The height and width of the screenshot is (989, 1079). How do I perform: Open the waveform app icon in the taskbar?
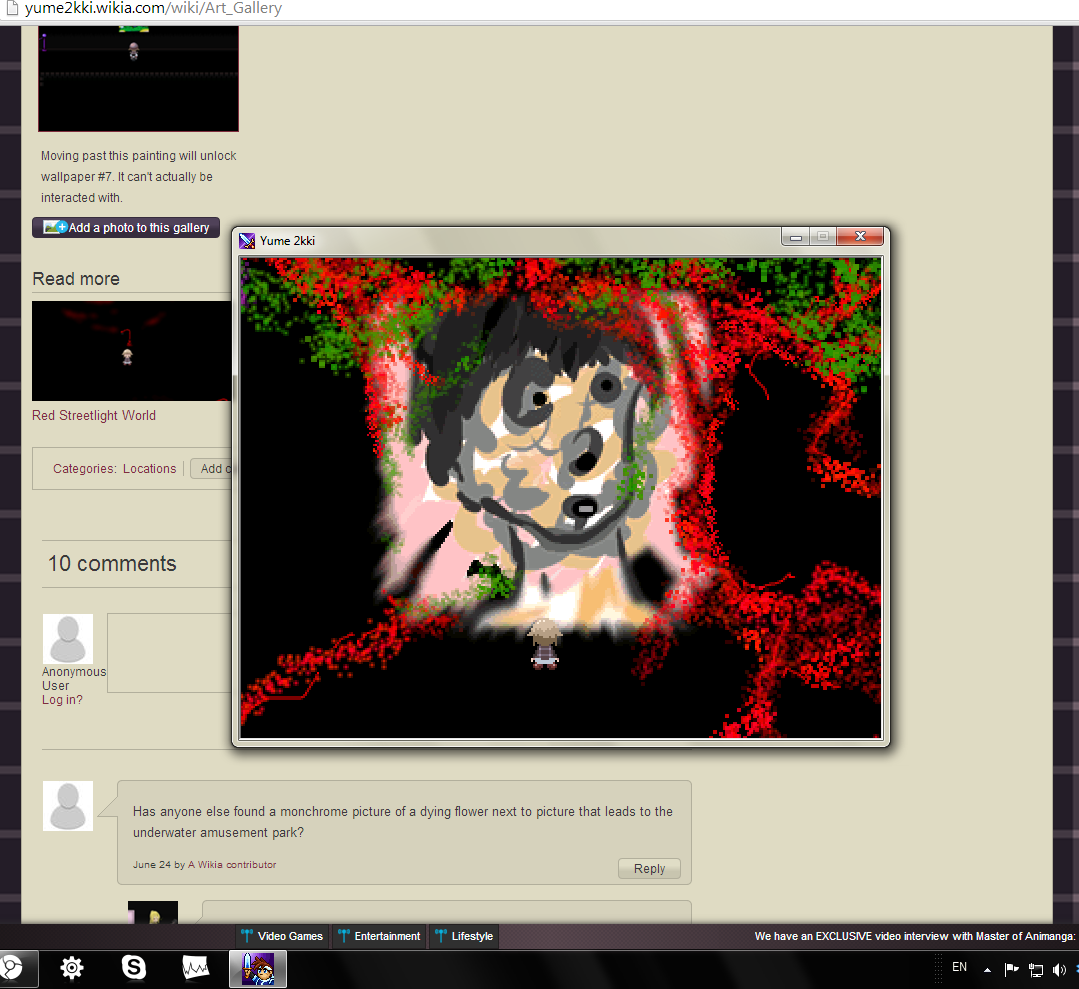tap(195, 968)
